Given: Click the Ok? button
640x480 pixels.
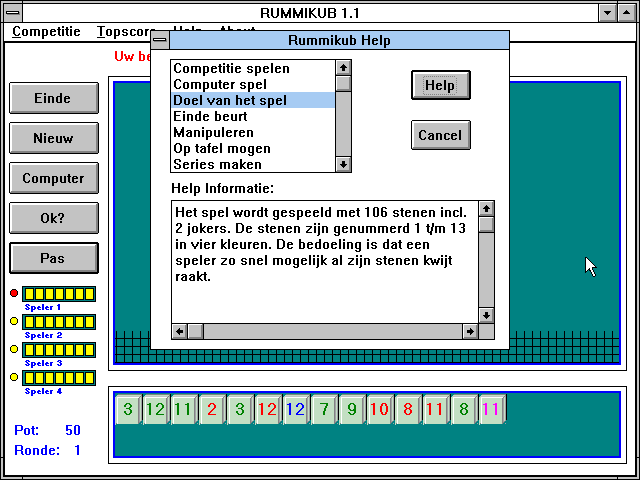Looking at the screenshot, I should coord(54,218).
